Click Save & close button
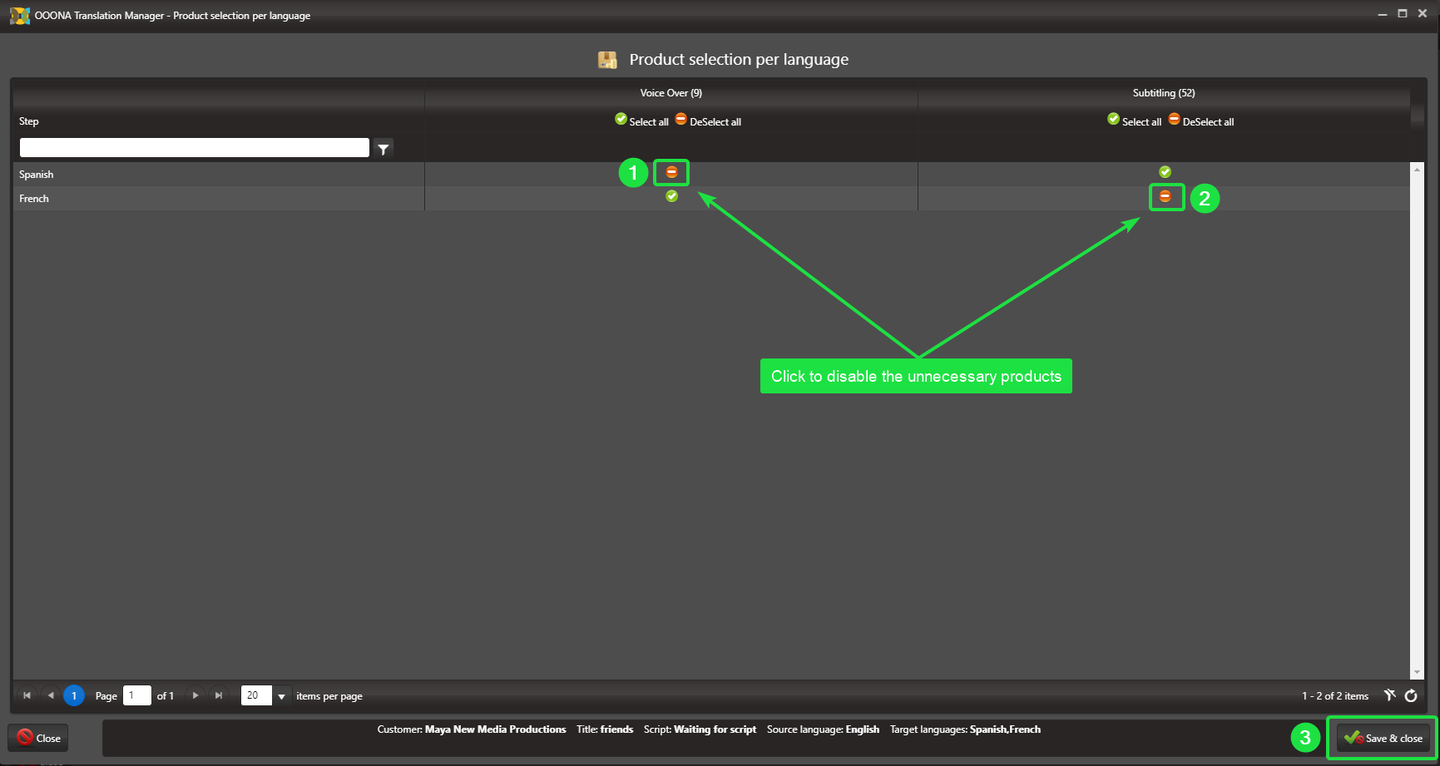Screen dimensions: 1440x766 tap(1383, 738)
